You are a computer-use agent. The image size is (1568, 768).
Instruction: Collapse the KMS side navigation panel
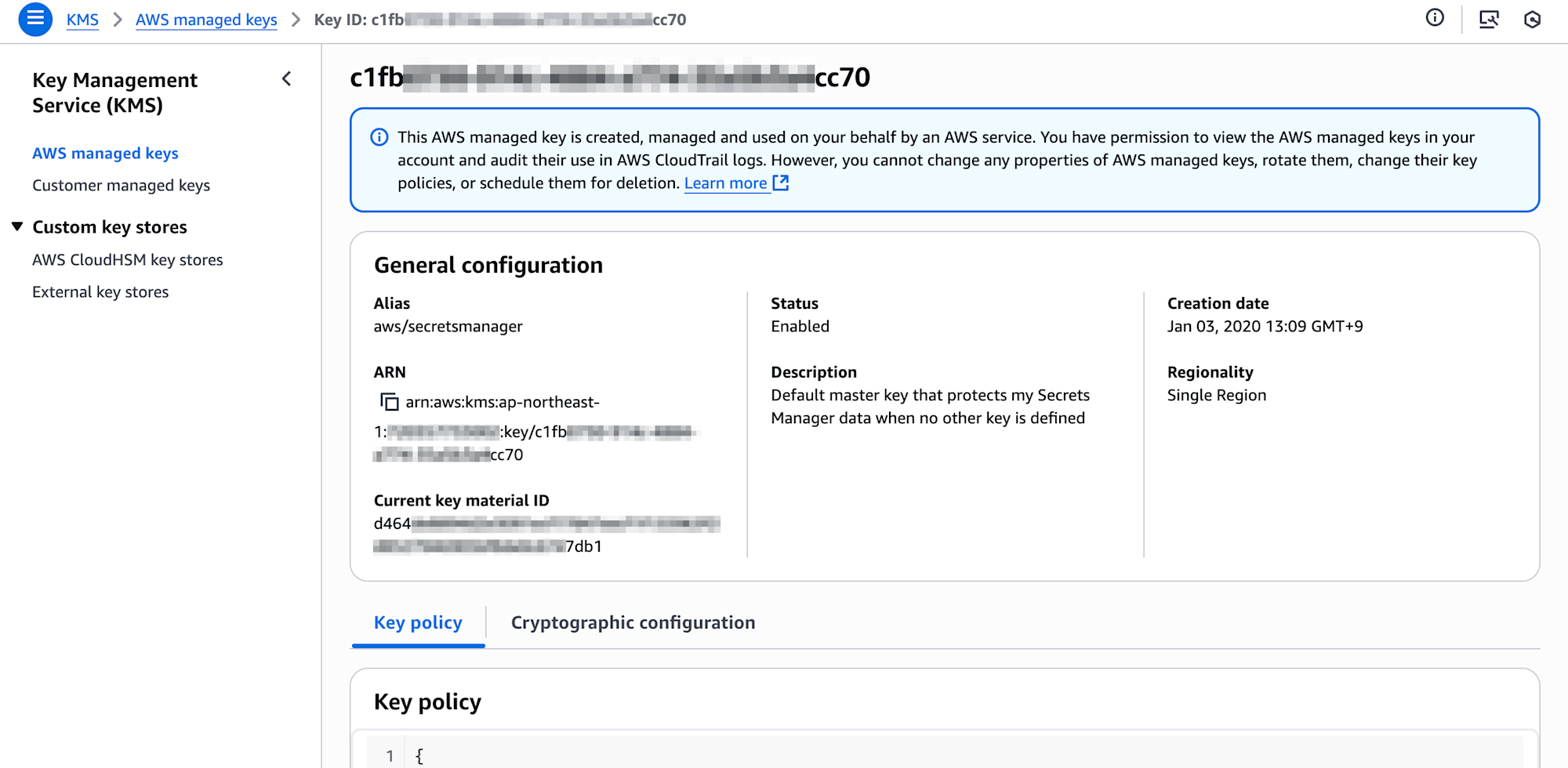287,79
